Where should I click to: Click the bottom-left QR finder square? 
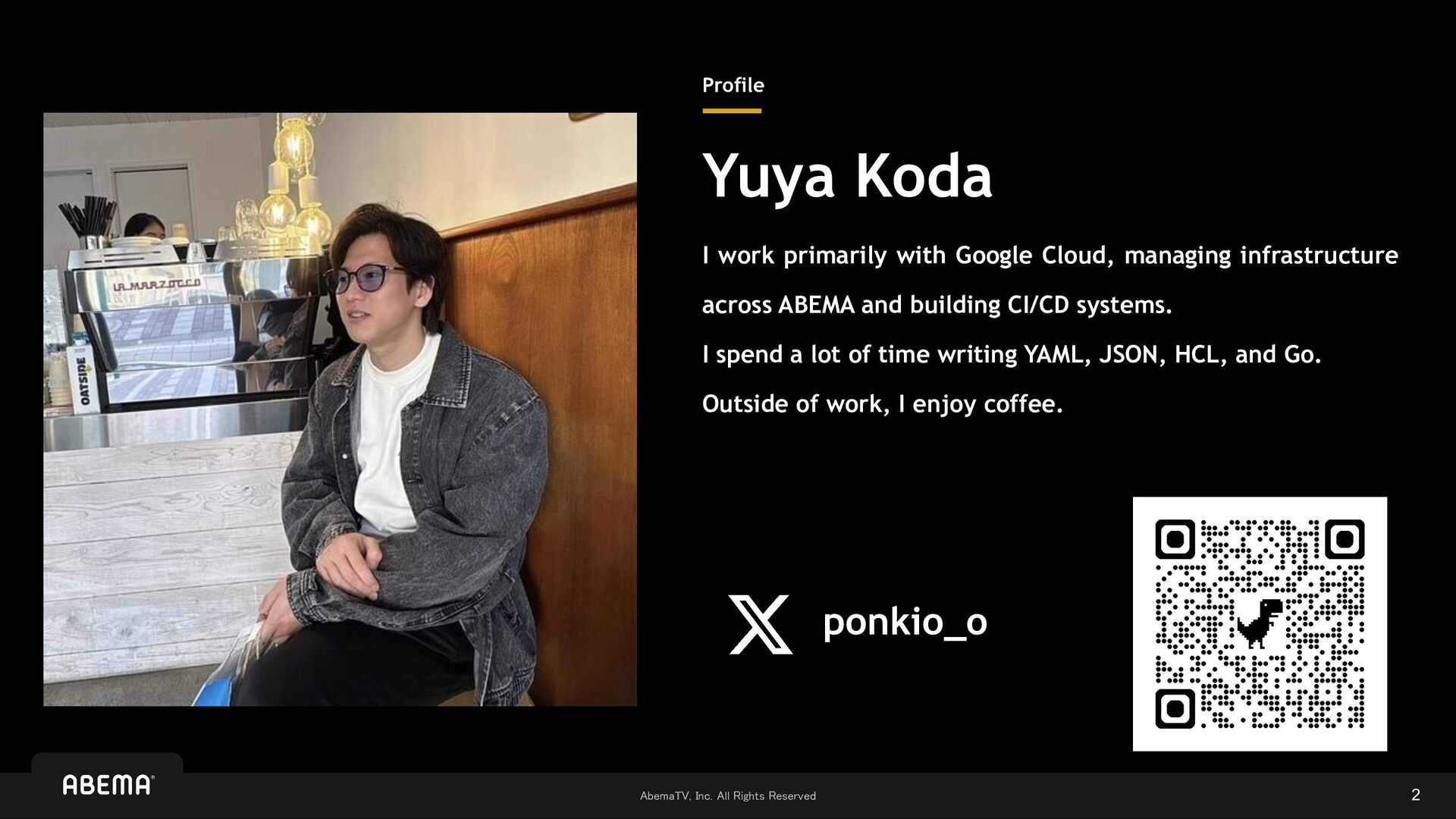[x=1175, y=709]
